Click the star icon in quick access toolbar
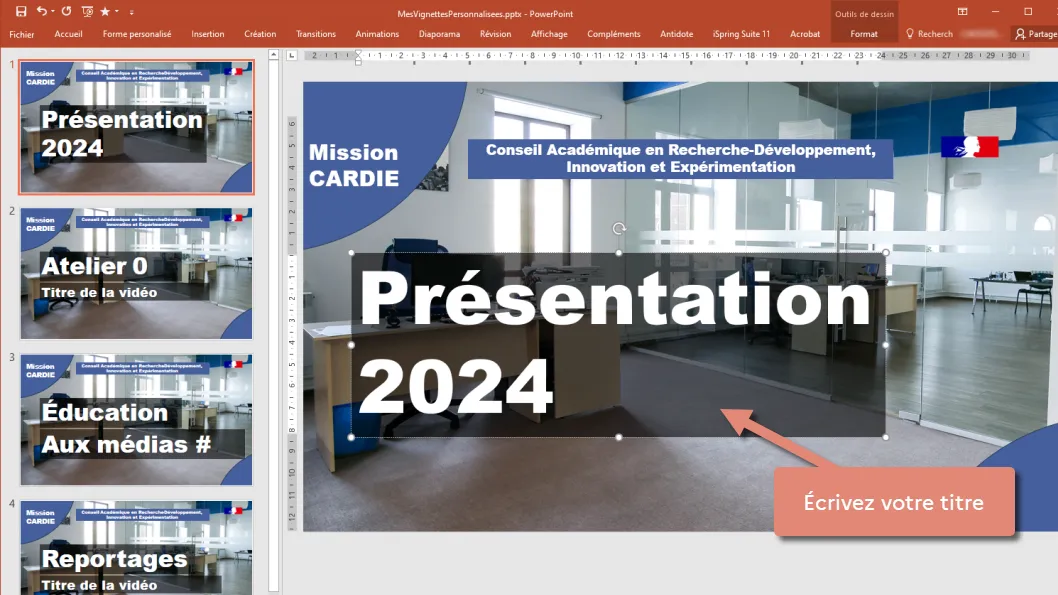The width and height of the screenshot is (1058, 595). coord(105,11)
